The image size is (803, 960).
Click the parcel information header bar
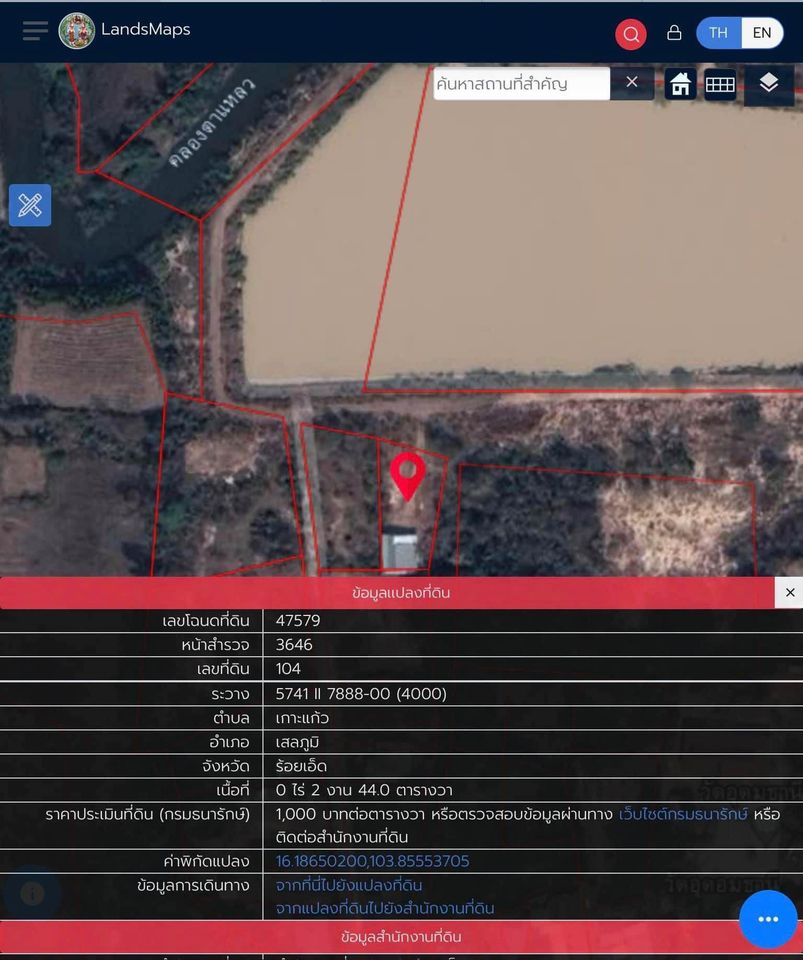[x=387, y=593]
